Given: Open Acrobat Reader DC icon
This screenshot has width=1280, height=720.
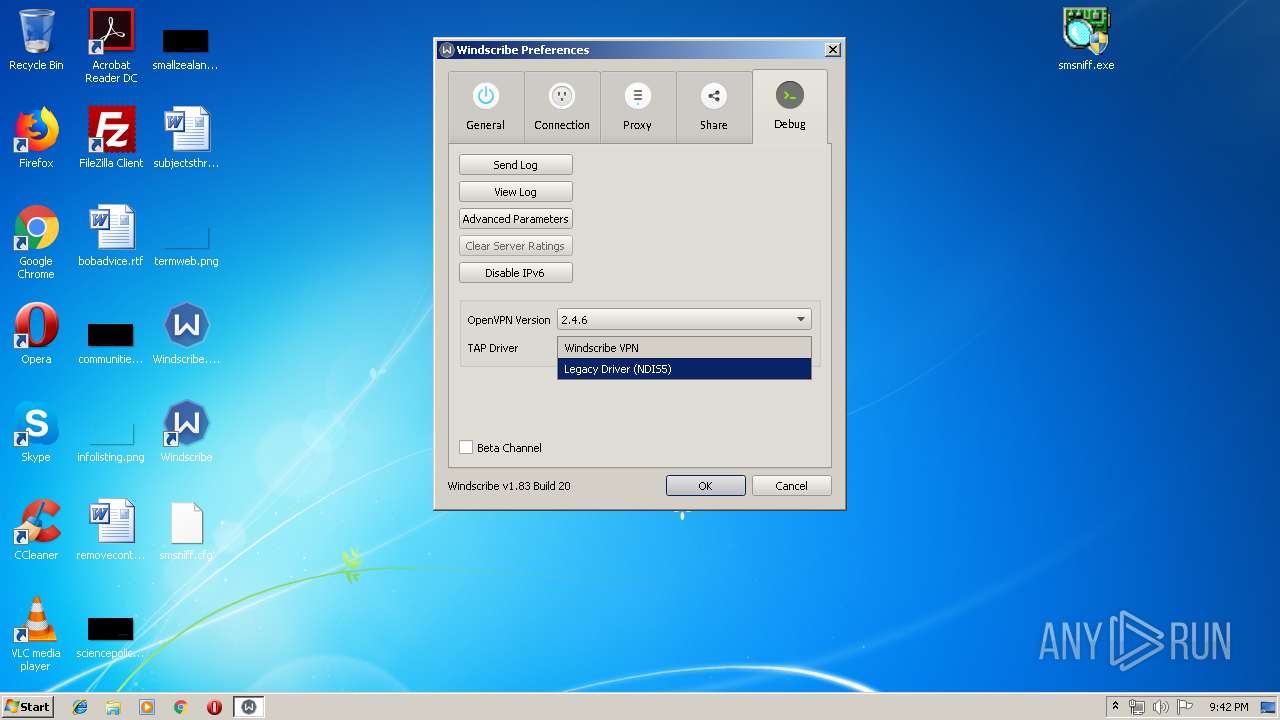Looking at the screenshot, I should [111, 46].
